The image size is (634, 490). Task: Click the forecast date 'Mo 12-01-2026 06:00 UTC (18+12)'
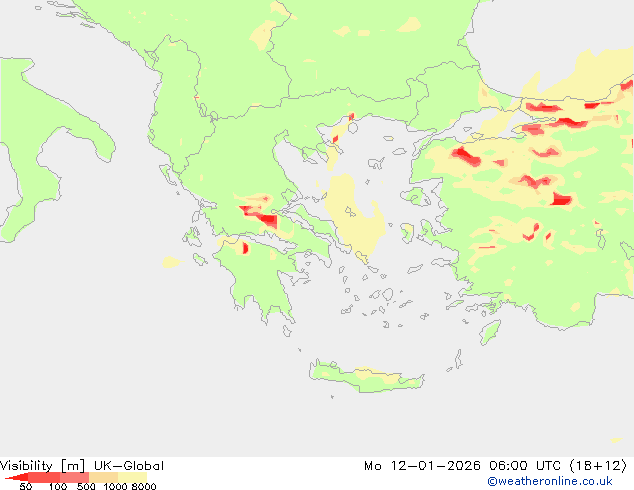495,466
